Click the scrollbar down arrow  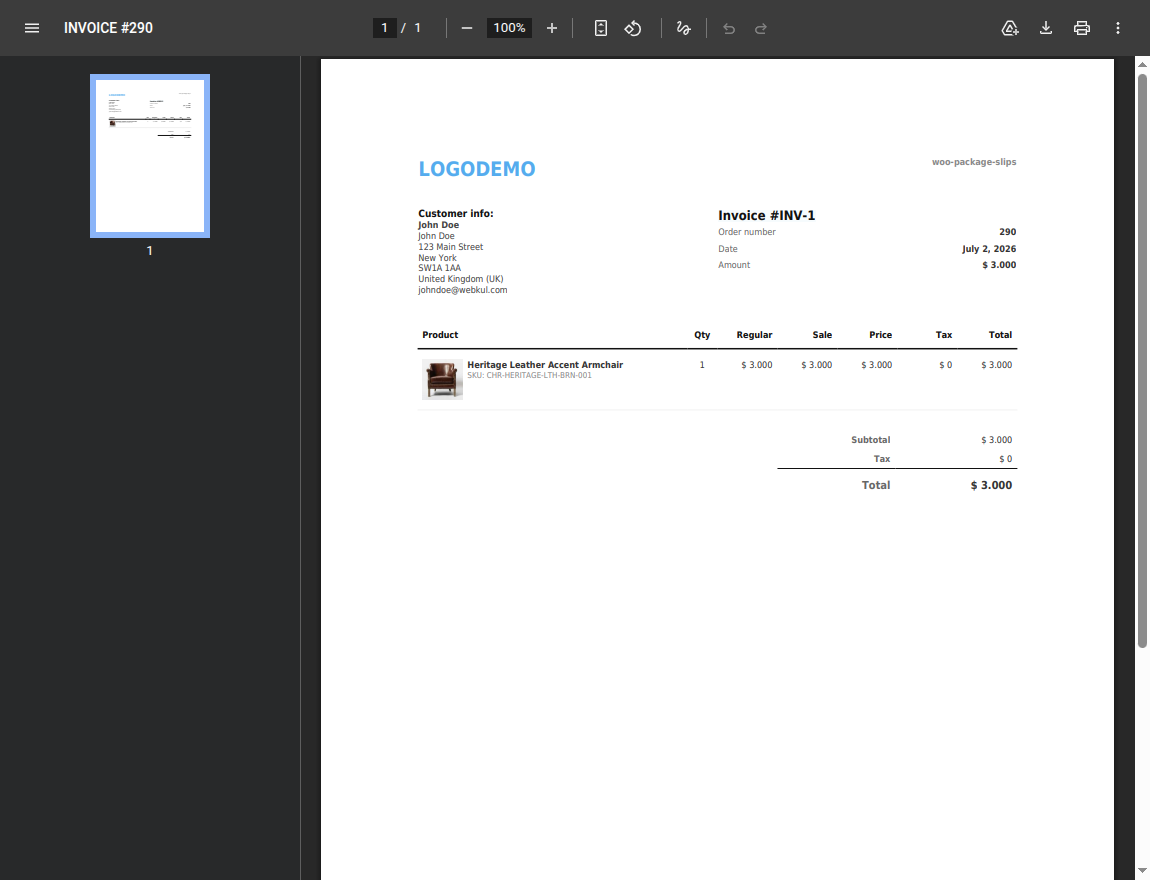tap(1142, 871)
